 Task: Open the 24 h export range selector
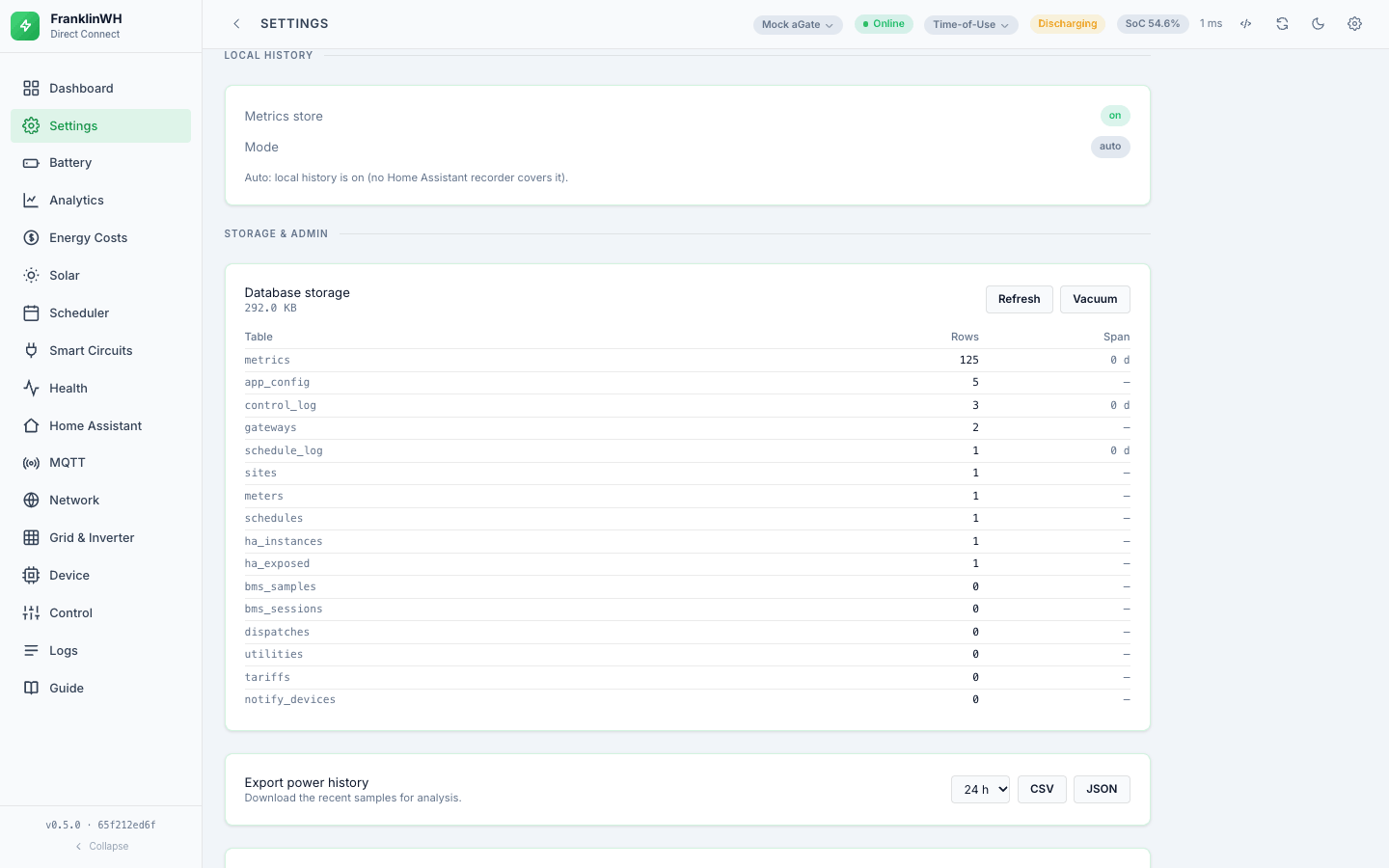(x=980, y=789)
